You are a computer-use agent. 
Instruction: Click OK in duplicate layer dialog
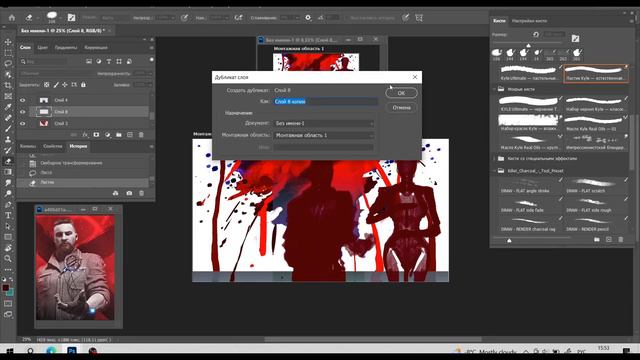point(401,93)
